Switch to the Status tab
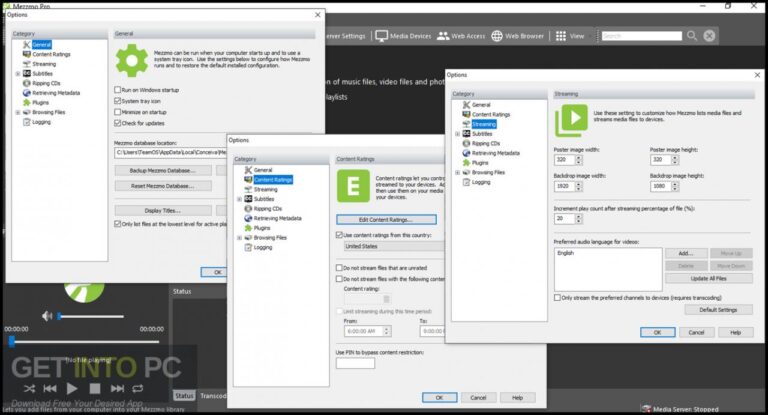768x415 pixels. coord(184,396)
